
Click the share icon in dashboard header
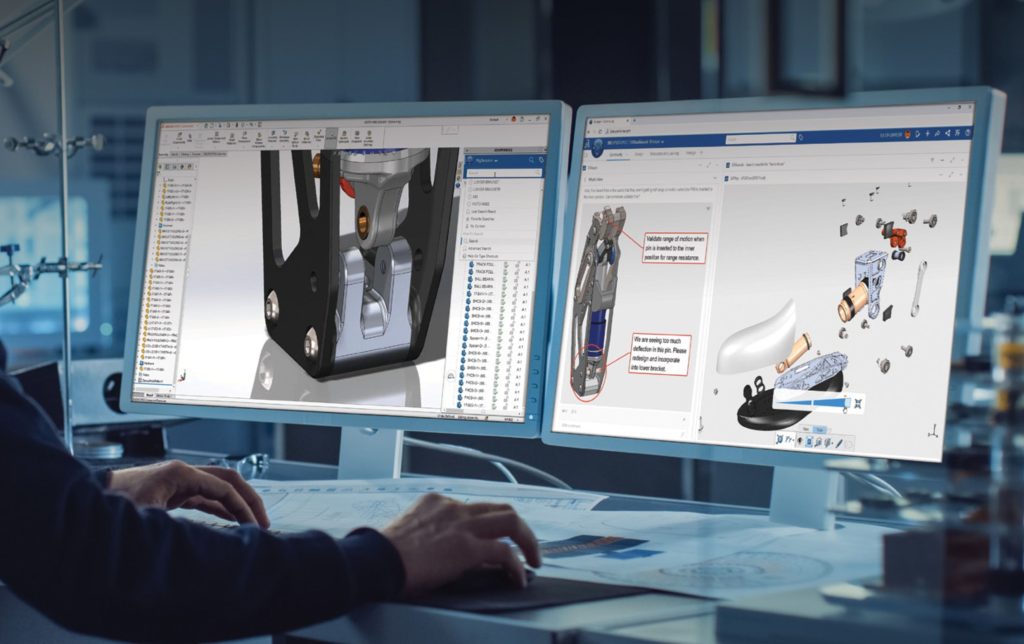point(948,133)
